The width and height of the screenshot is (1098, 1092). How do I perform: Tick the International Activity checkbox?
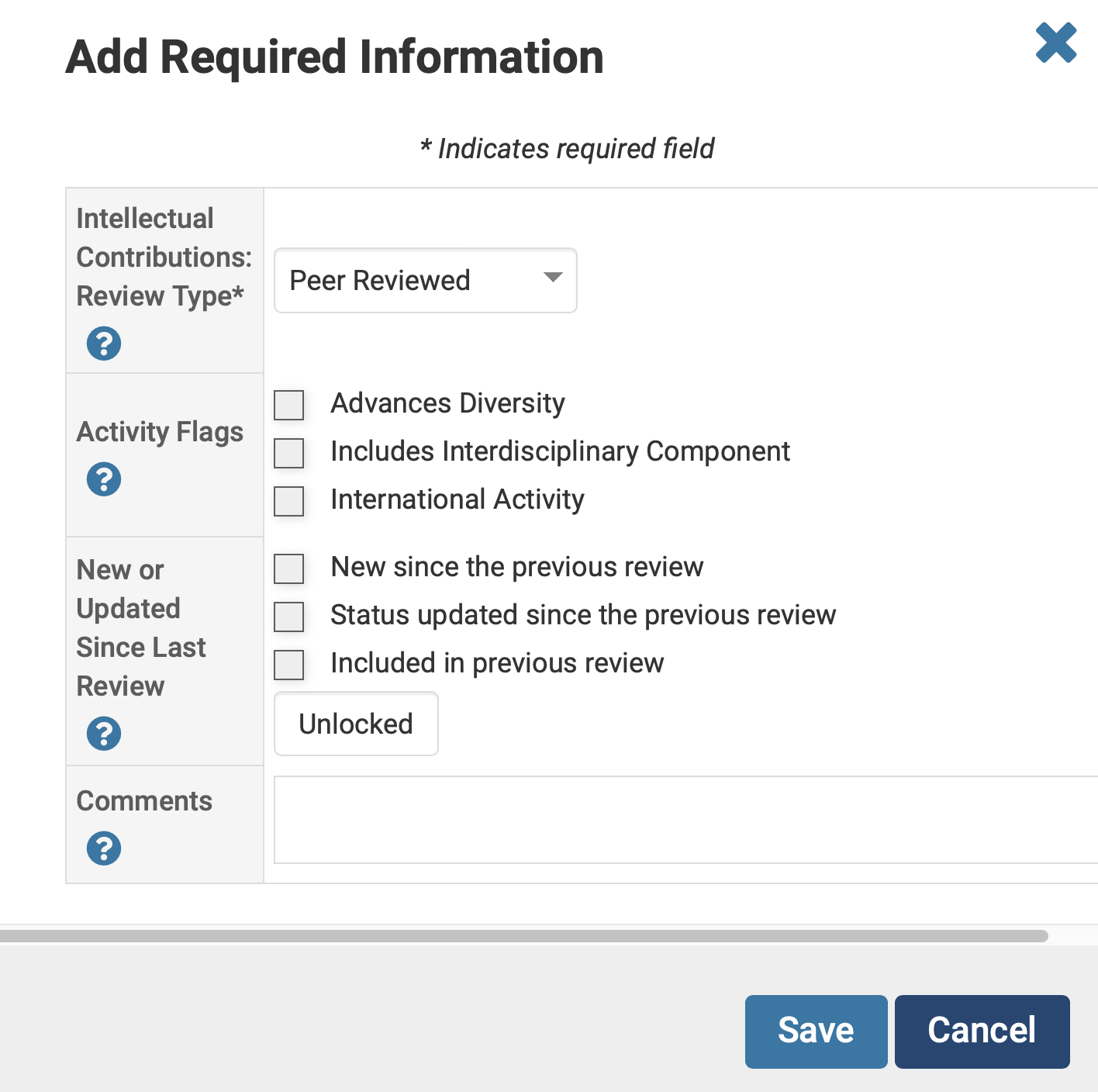(289, 501)
